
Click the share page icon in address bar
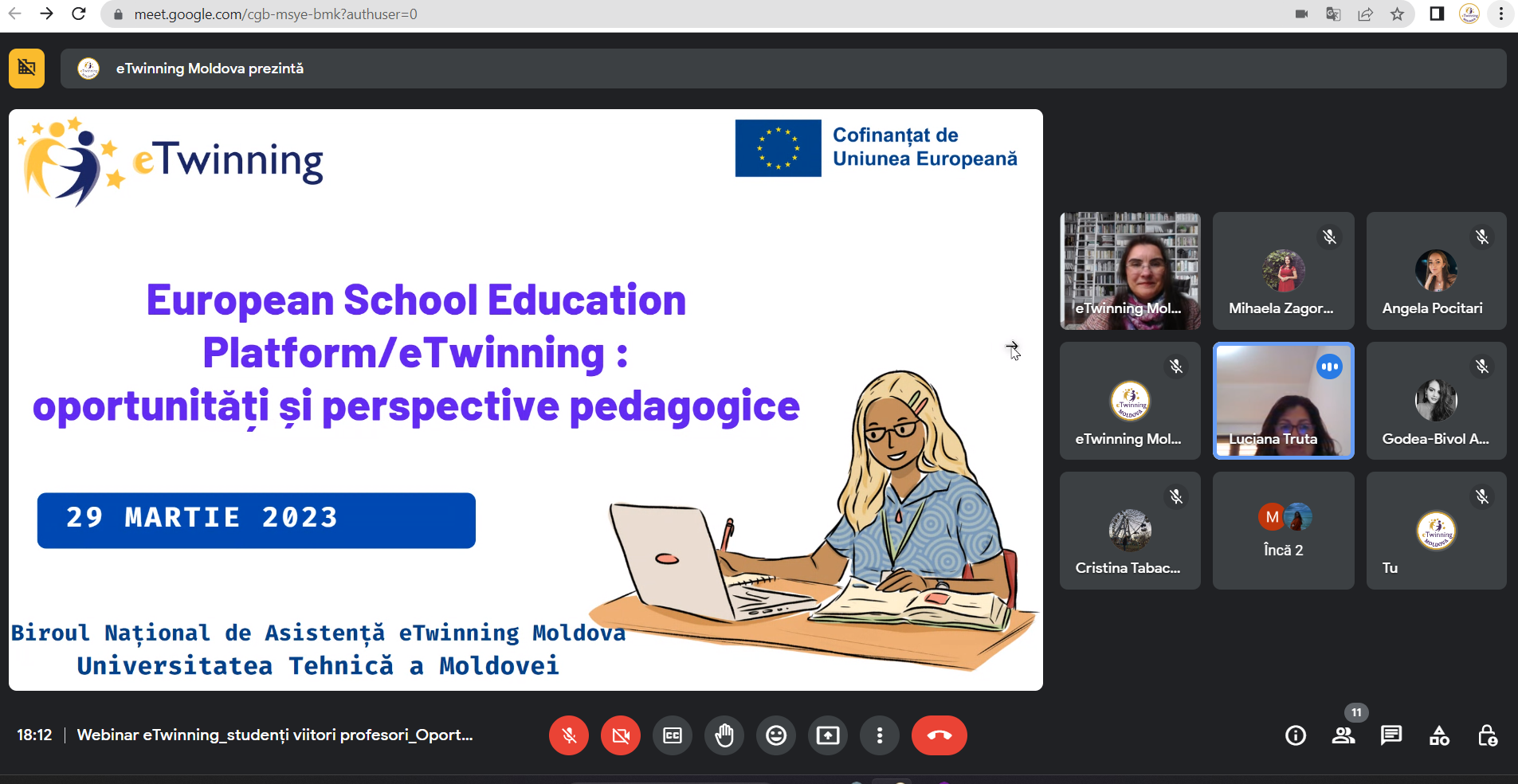[x=1365, y=14]
